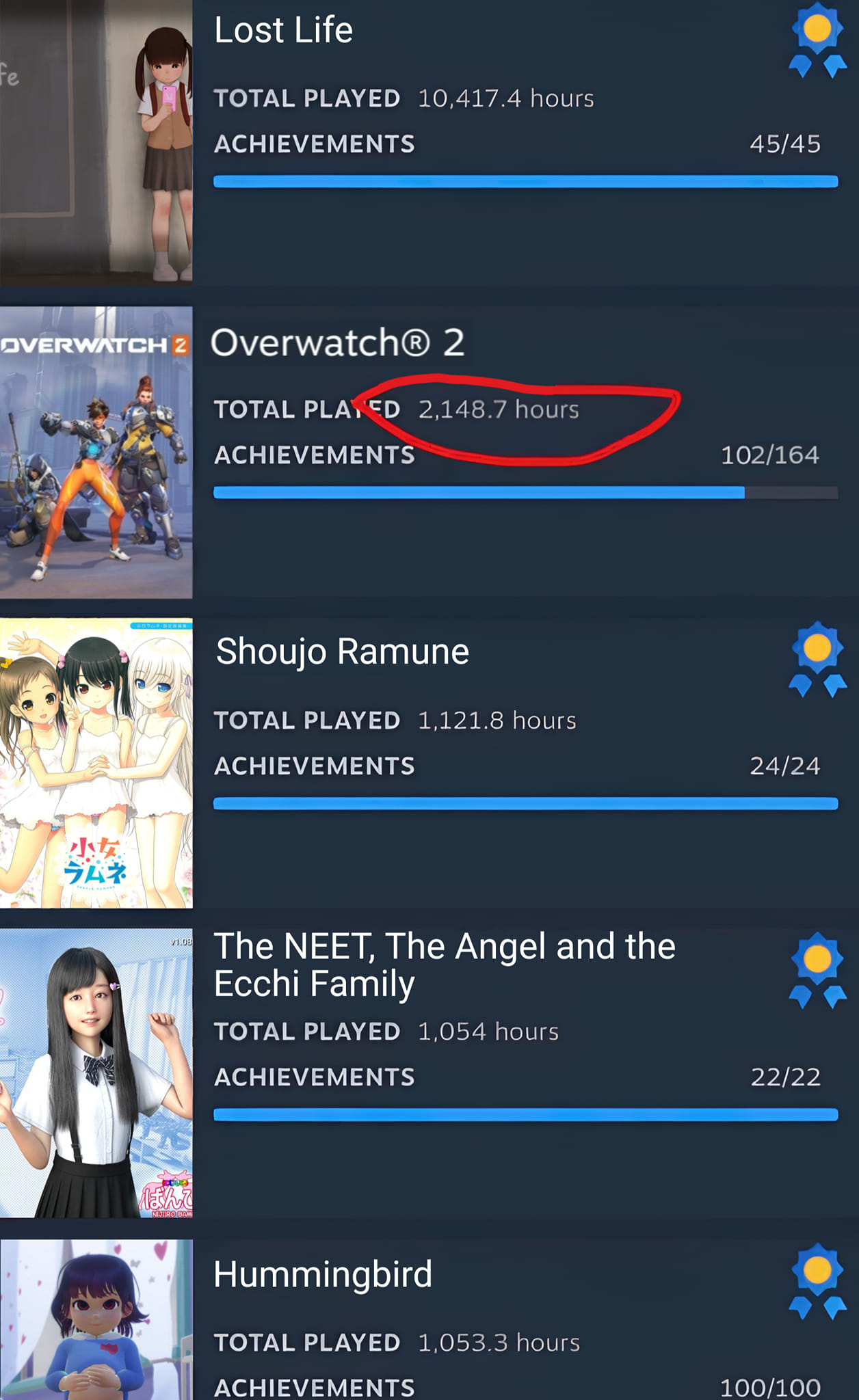Tap the Overwatch 2 partial achievements progress bar
Viewport: 859px width, 1400px height.
(x=525, y=493)
